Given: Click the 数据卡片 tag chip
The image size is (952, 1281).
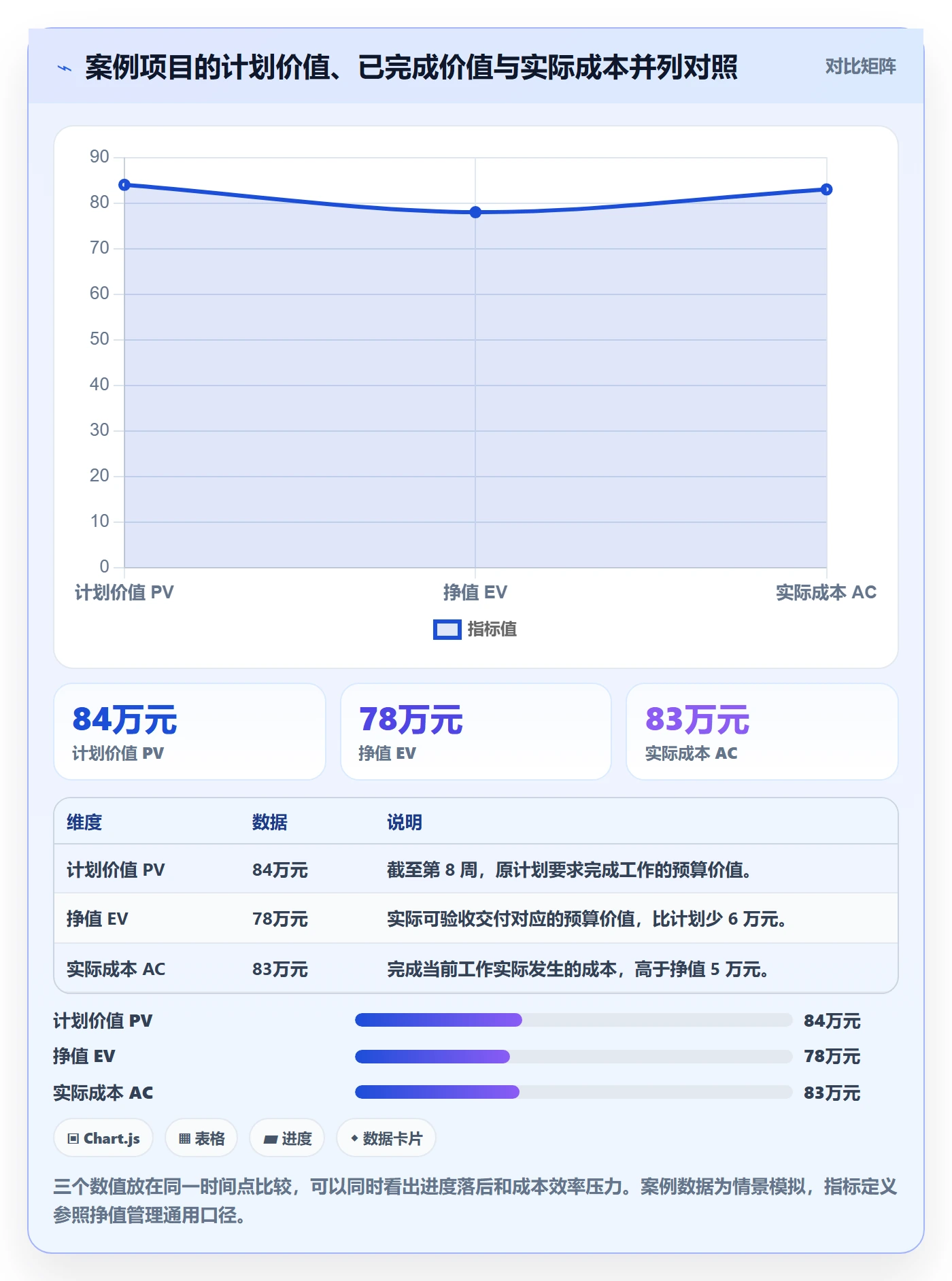Looking at the screenshot, I should click(x=386, y=1138).
